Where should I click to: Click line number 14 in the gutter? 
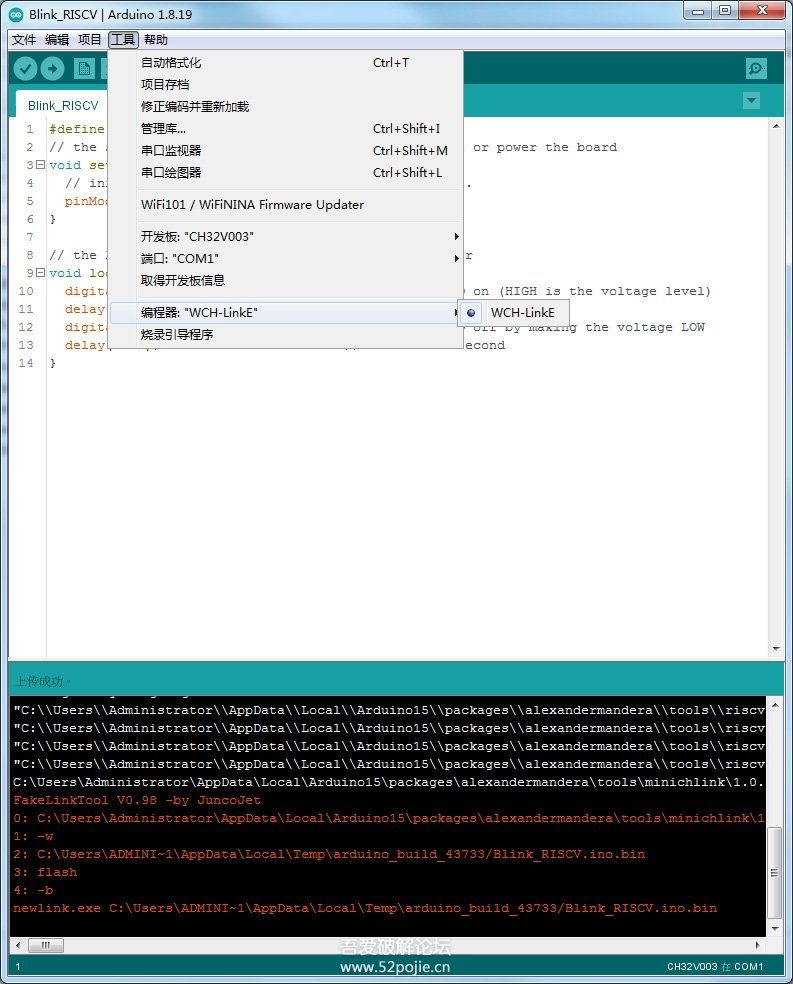pos(26,363)
